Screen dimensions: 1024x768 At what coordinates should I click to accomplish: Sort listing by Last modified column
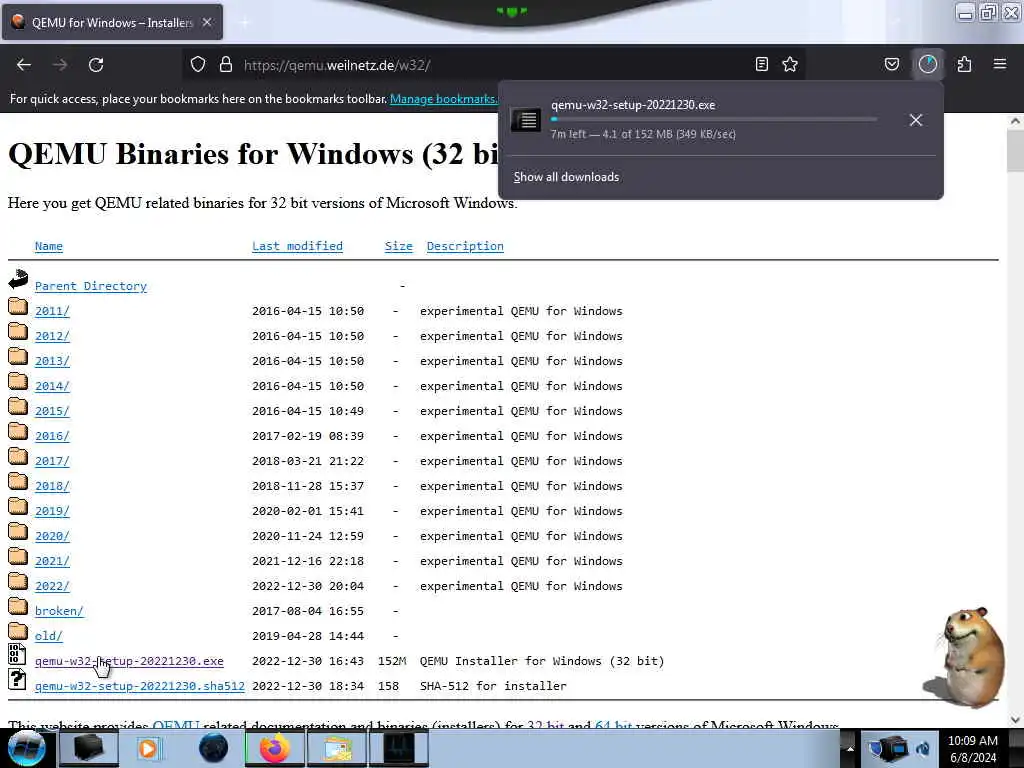pos(297,246)
